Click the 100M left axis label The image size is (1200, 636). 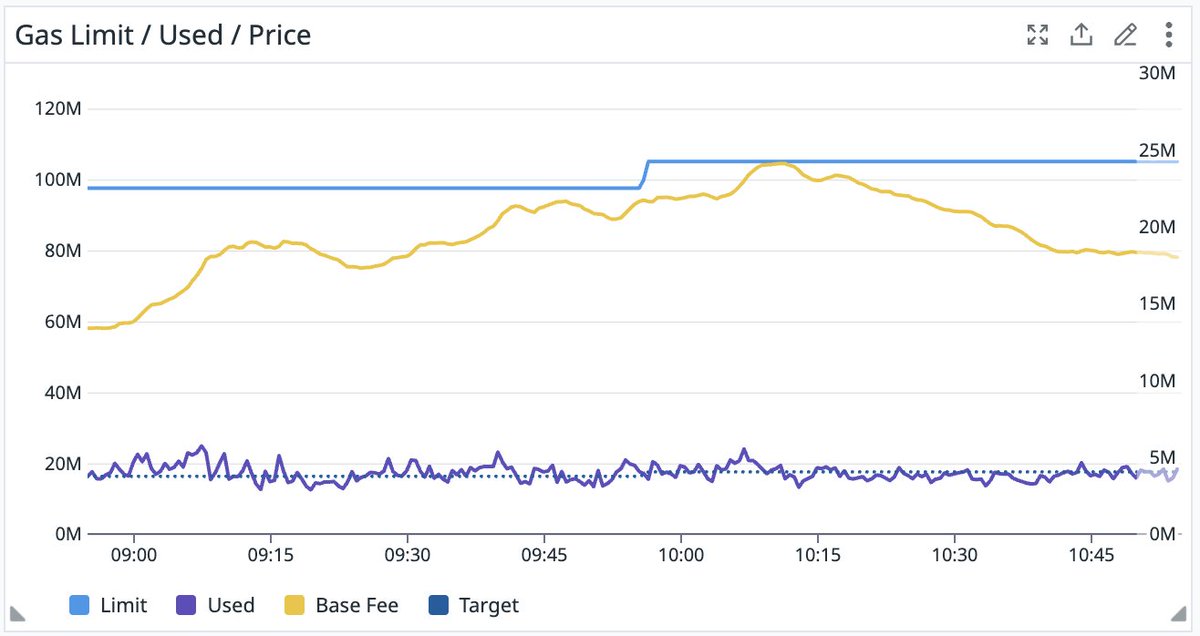coord(57,179)
